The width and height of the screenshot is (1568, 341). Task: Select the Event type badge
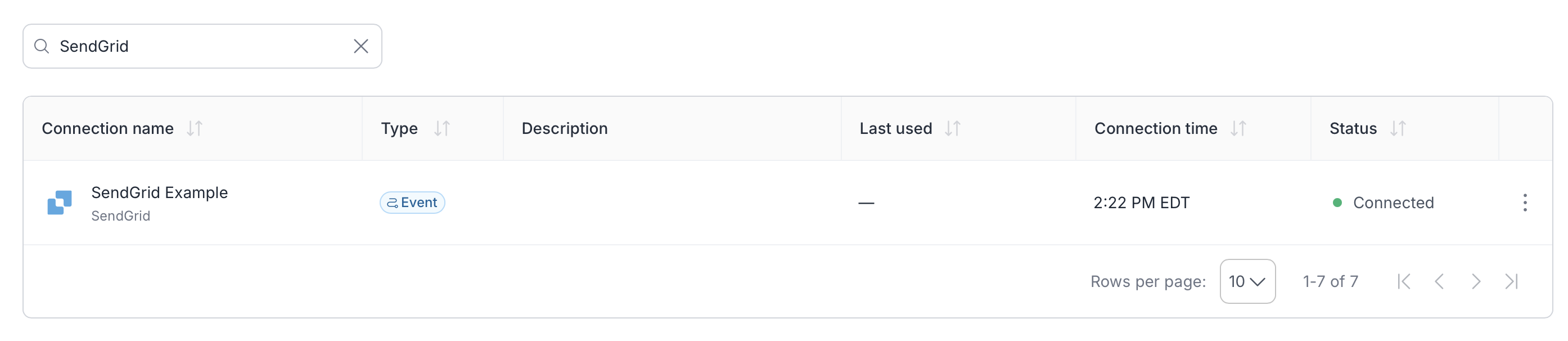coord(412,202)
